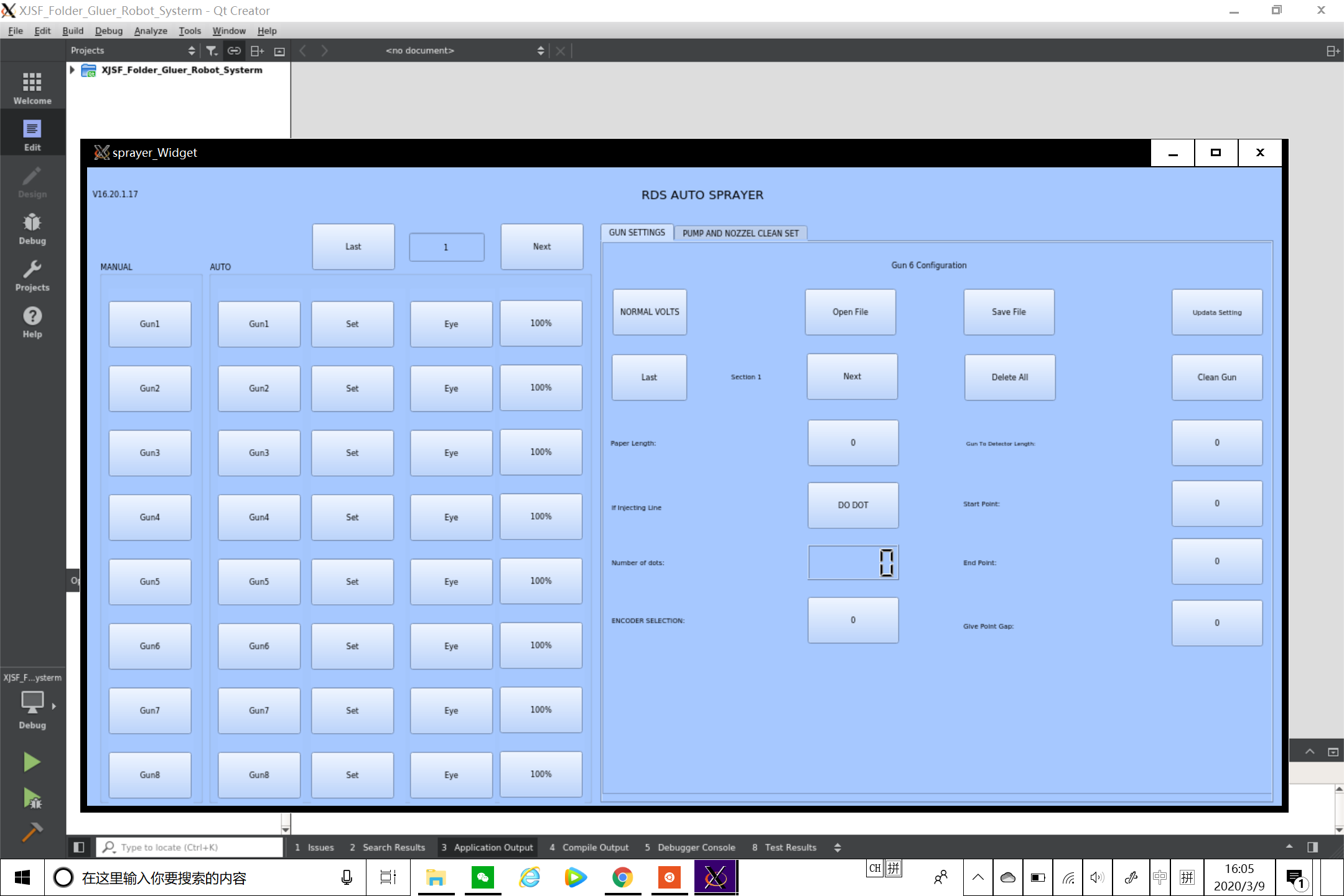
Task: Click filter tree icon in Projects toolbar
Action: [x=212, y=50]
